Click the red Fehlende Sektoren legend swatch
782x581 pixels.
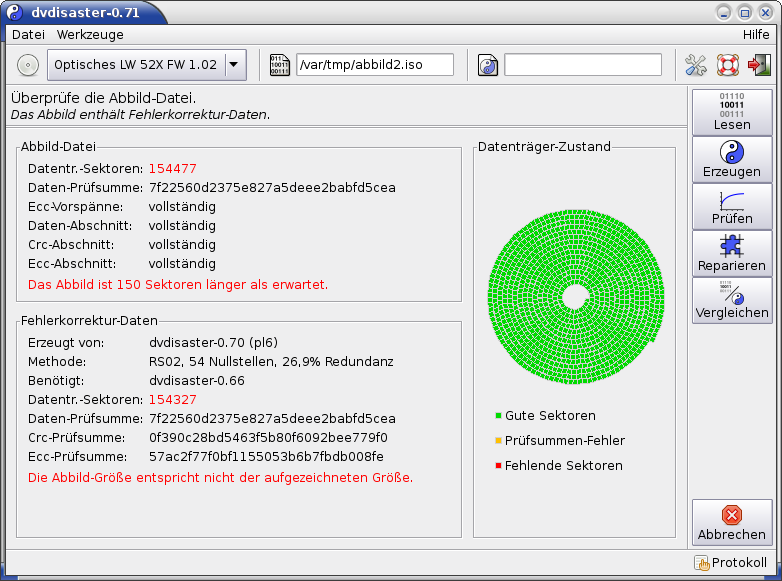[x=498, y=465]
